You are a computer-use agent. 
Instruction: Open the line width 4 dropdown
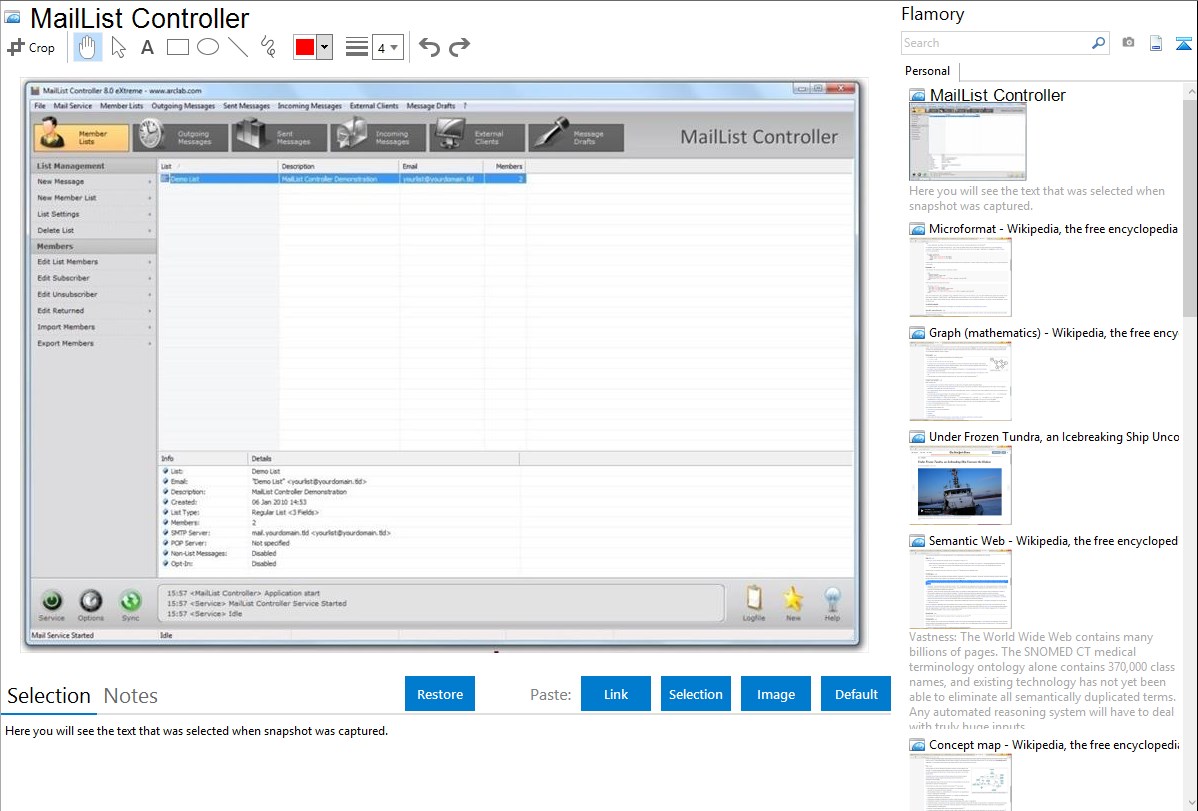coord(388,47)
